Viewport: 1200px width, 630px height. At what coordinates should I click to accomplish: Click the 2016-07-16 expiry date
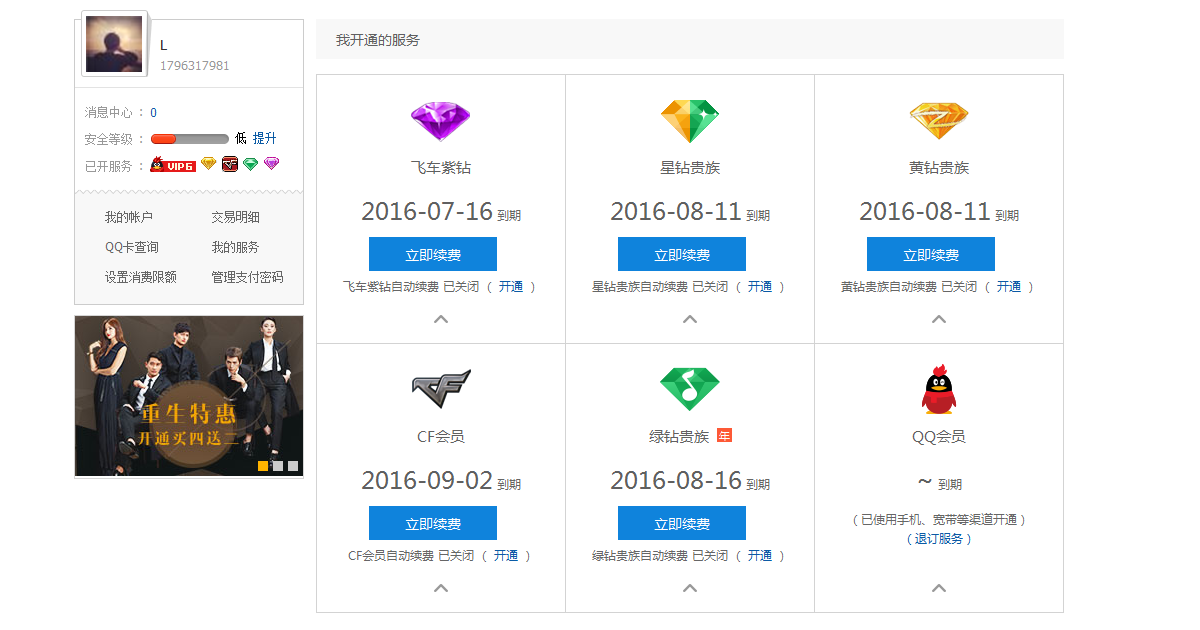(427, 212)
